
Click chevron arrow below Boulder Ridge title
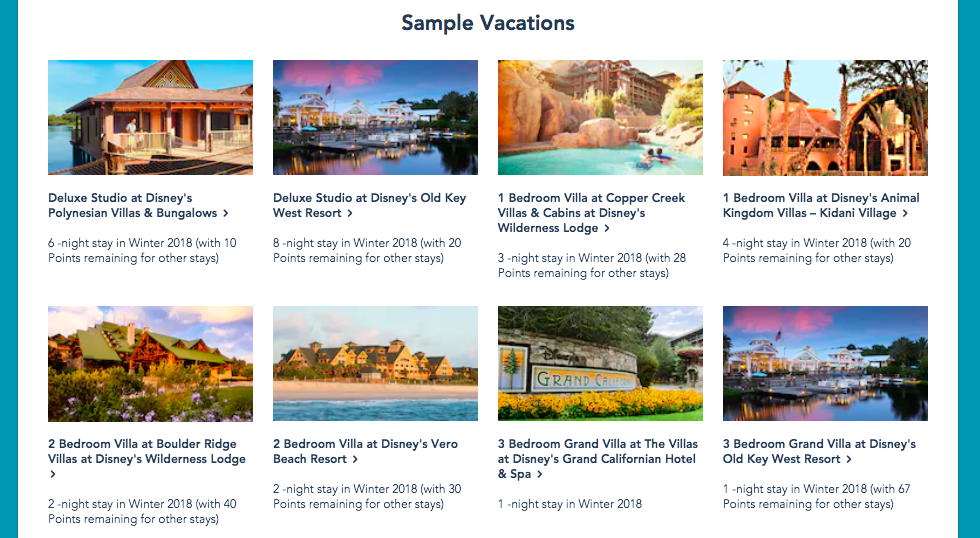[52, 474]
